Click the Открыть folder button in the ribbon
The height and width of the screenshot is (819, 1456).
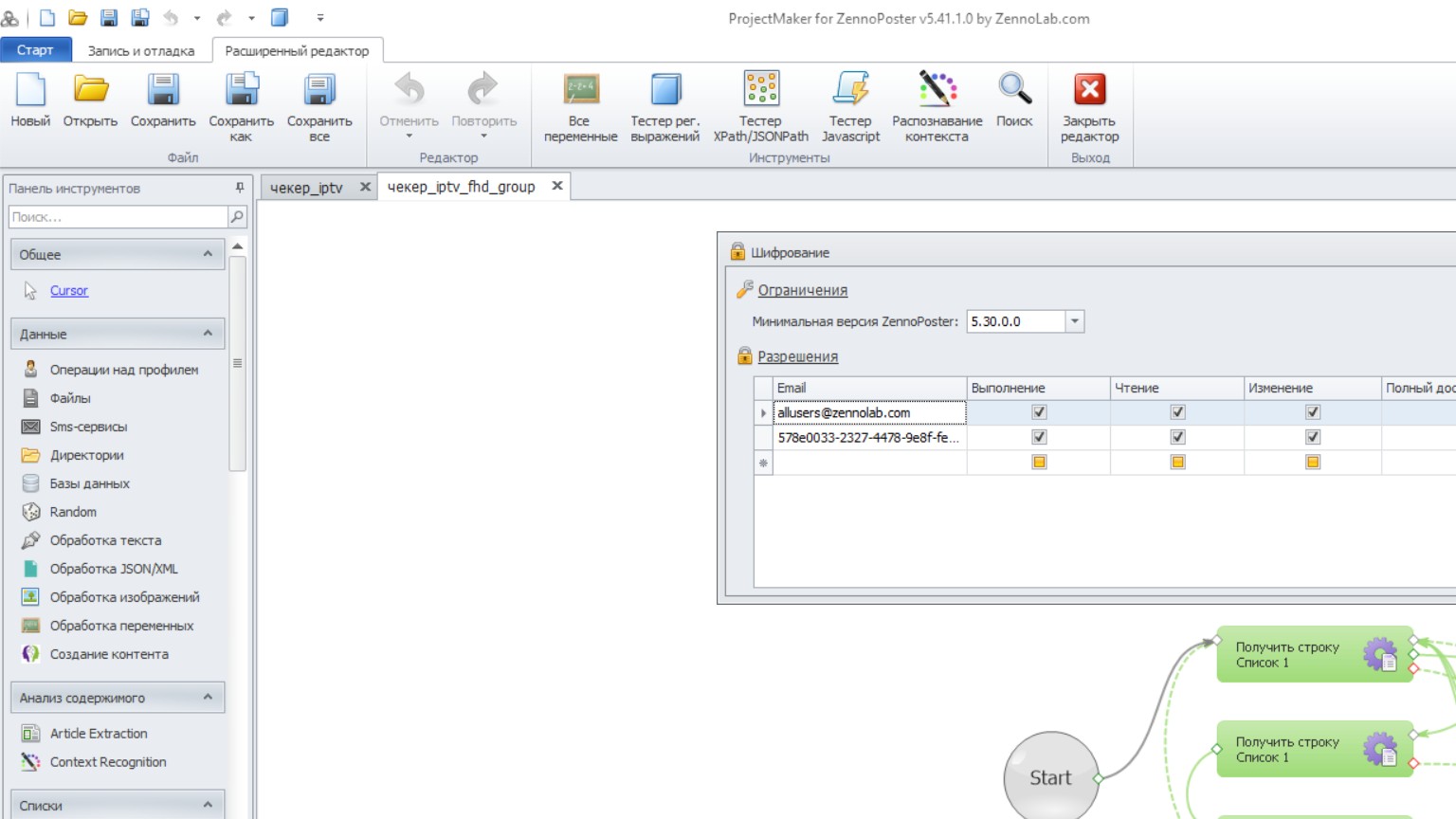click(x=91, y=100)
